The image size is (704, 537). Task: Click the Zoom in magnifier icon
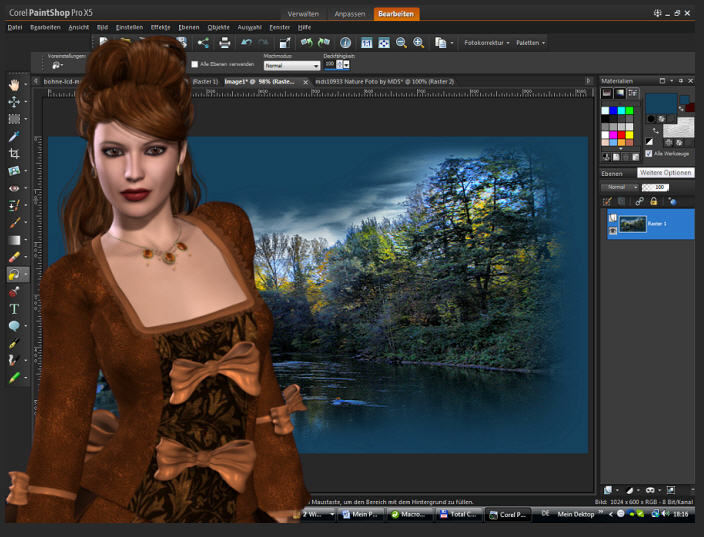click(418, 43)
